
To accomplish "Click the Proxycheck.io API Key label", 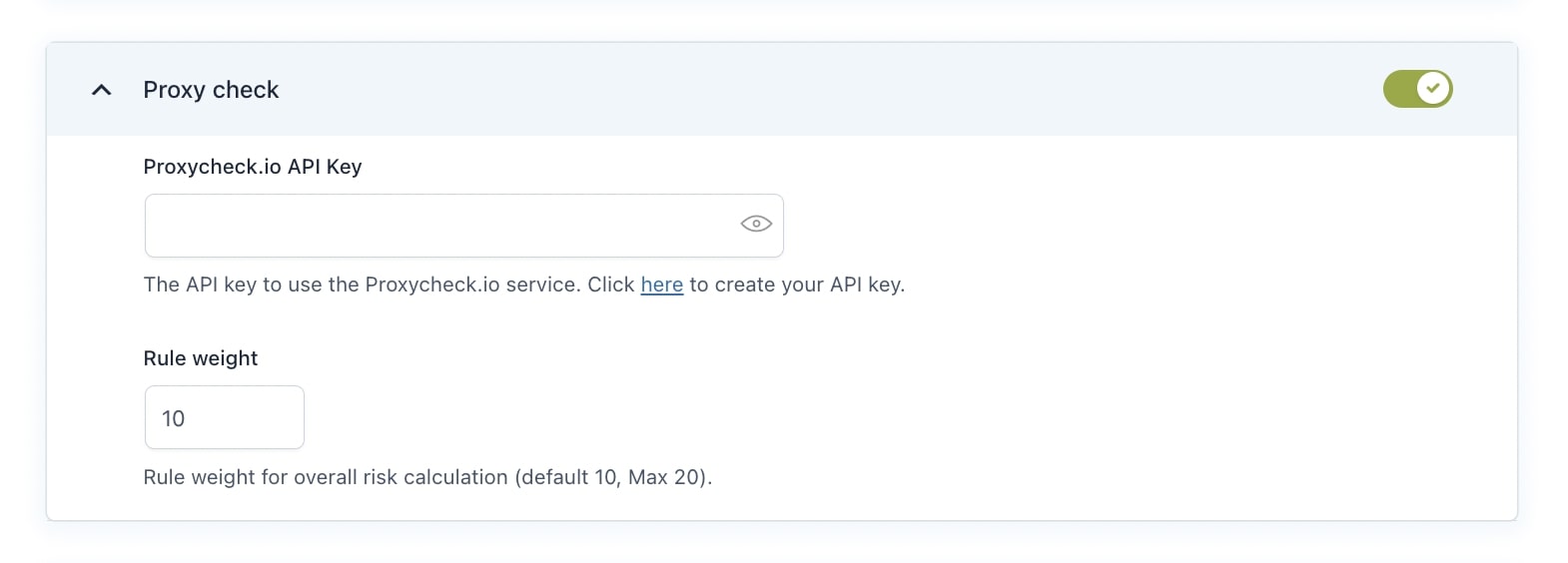I will coord(253,167).
